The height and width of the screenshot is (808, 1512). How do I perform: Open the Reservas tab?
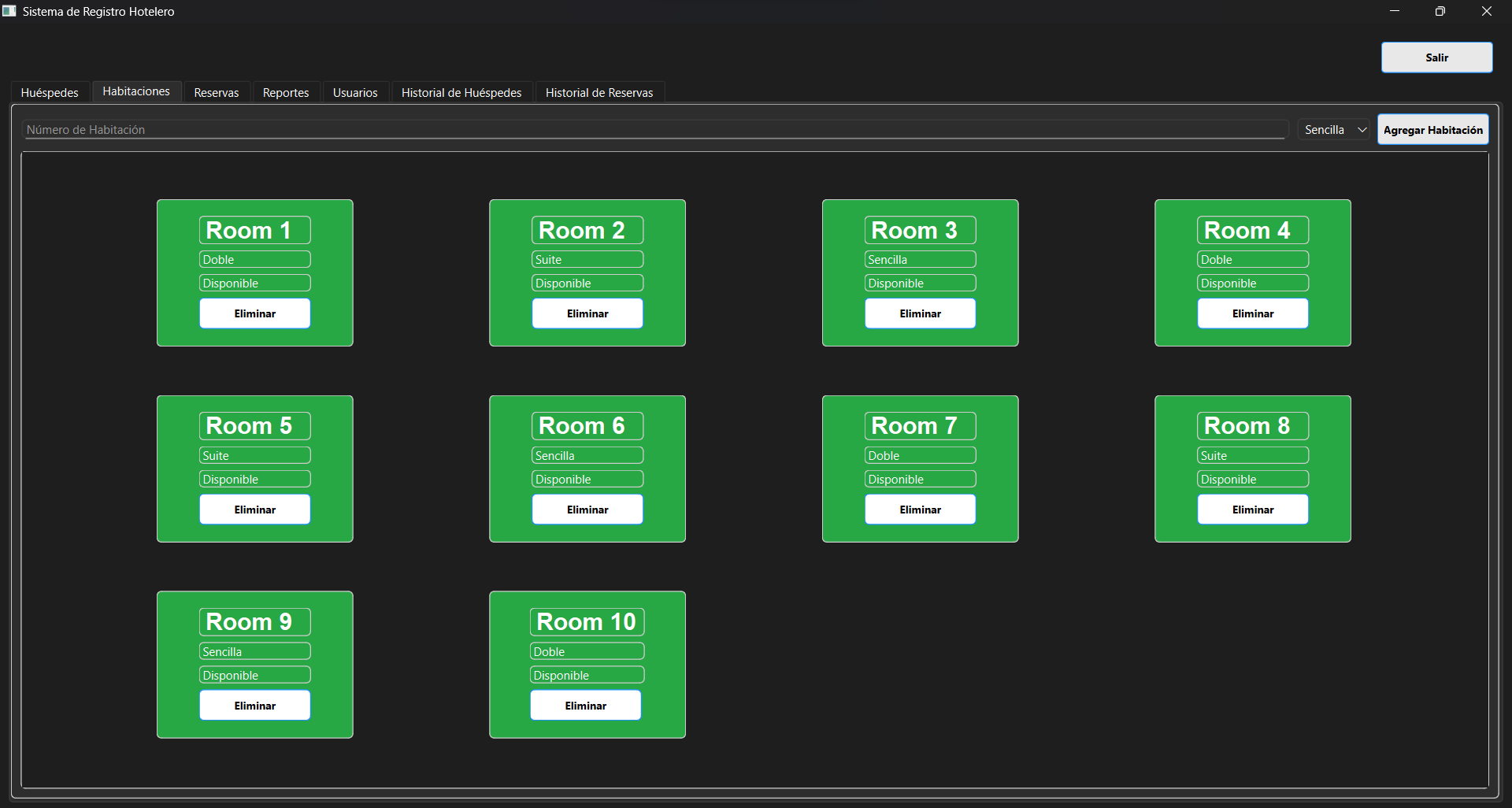tap(216, 93)
